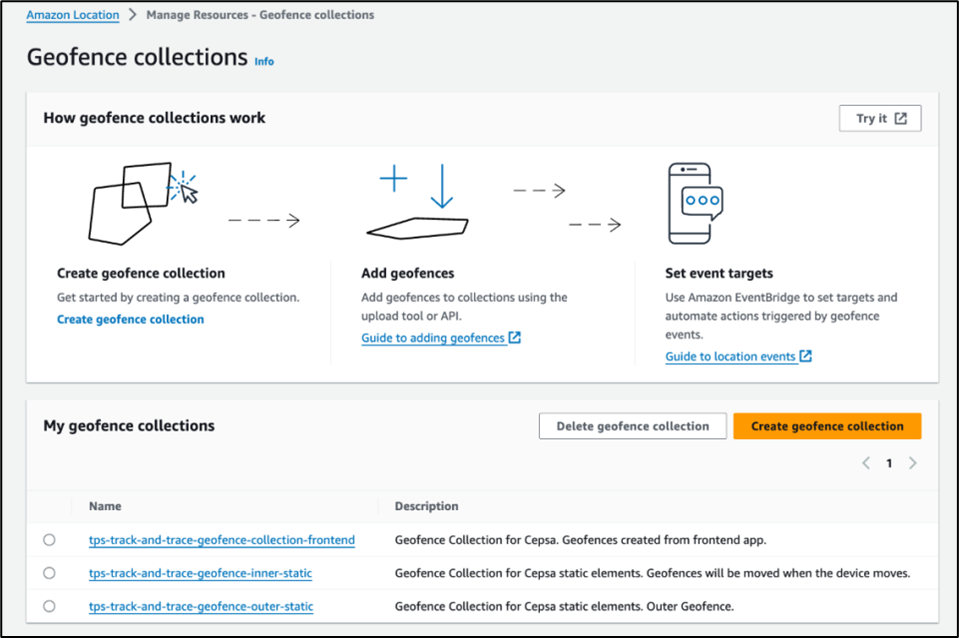
Task: Go to next page of collections
Action: coord(912,463)
